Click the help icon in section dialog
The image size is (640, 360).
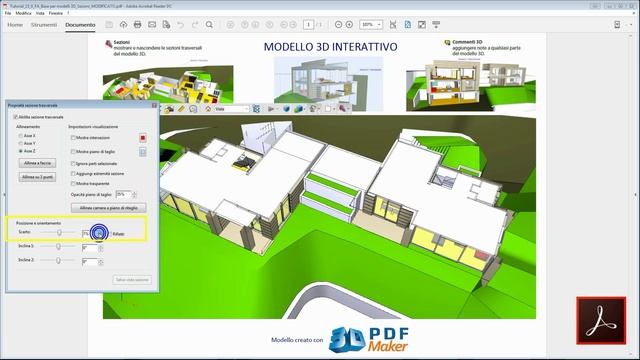[x=154, y=105]
